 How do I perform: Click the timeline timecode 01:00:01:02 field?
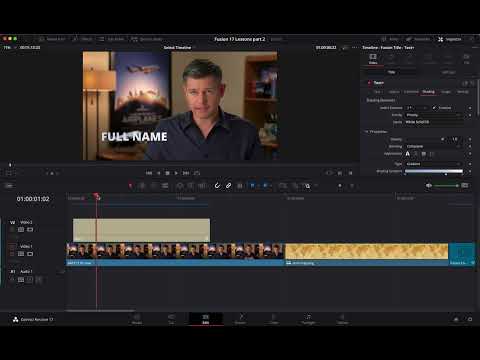33,199
